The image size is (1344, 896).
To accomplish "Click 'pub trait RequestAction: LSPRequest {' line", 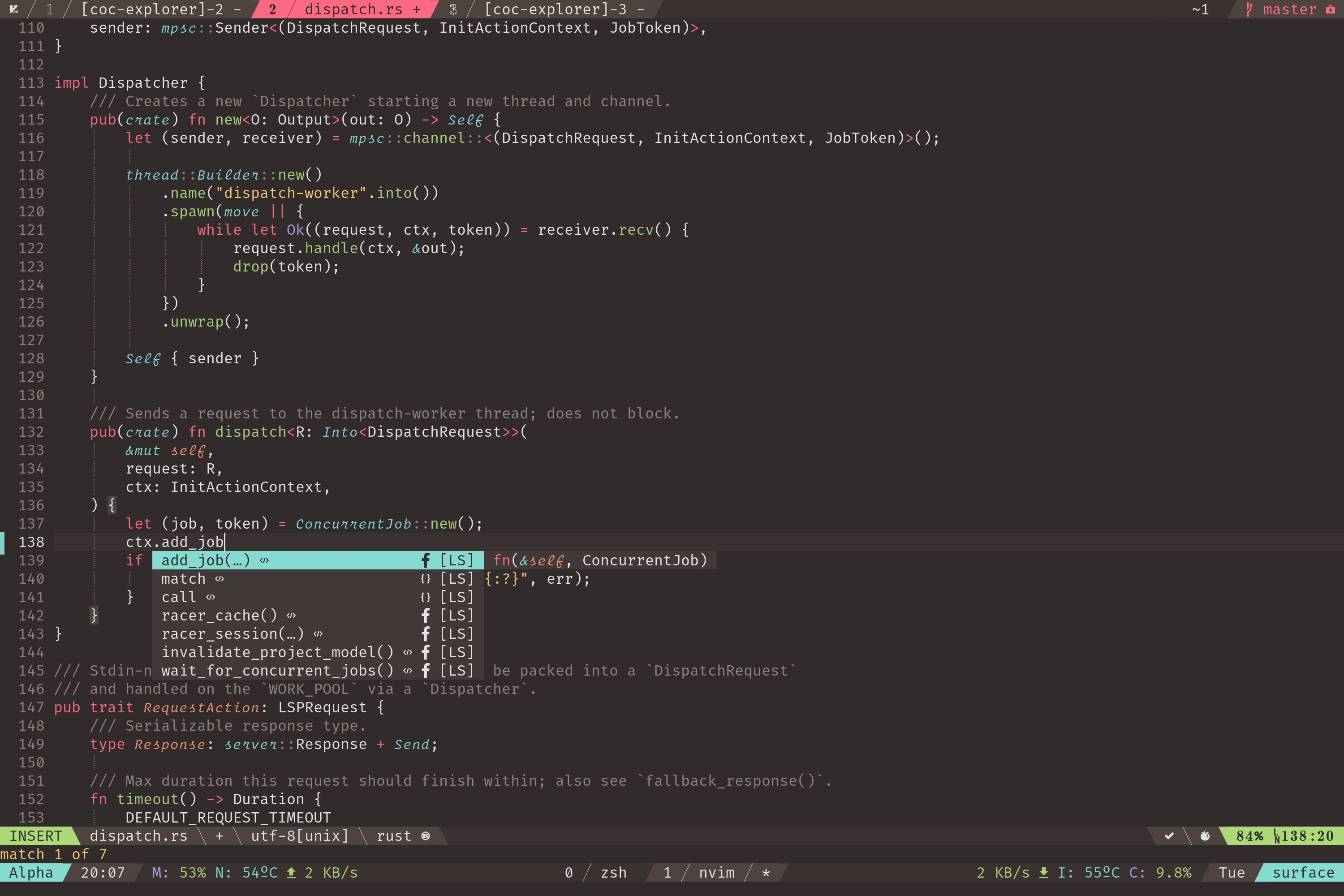I will click(220, 707).
